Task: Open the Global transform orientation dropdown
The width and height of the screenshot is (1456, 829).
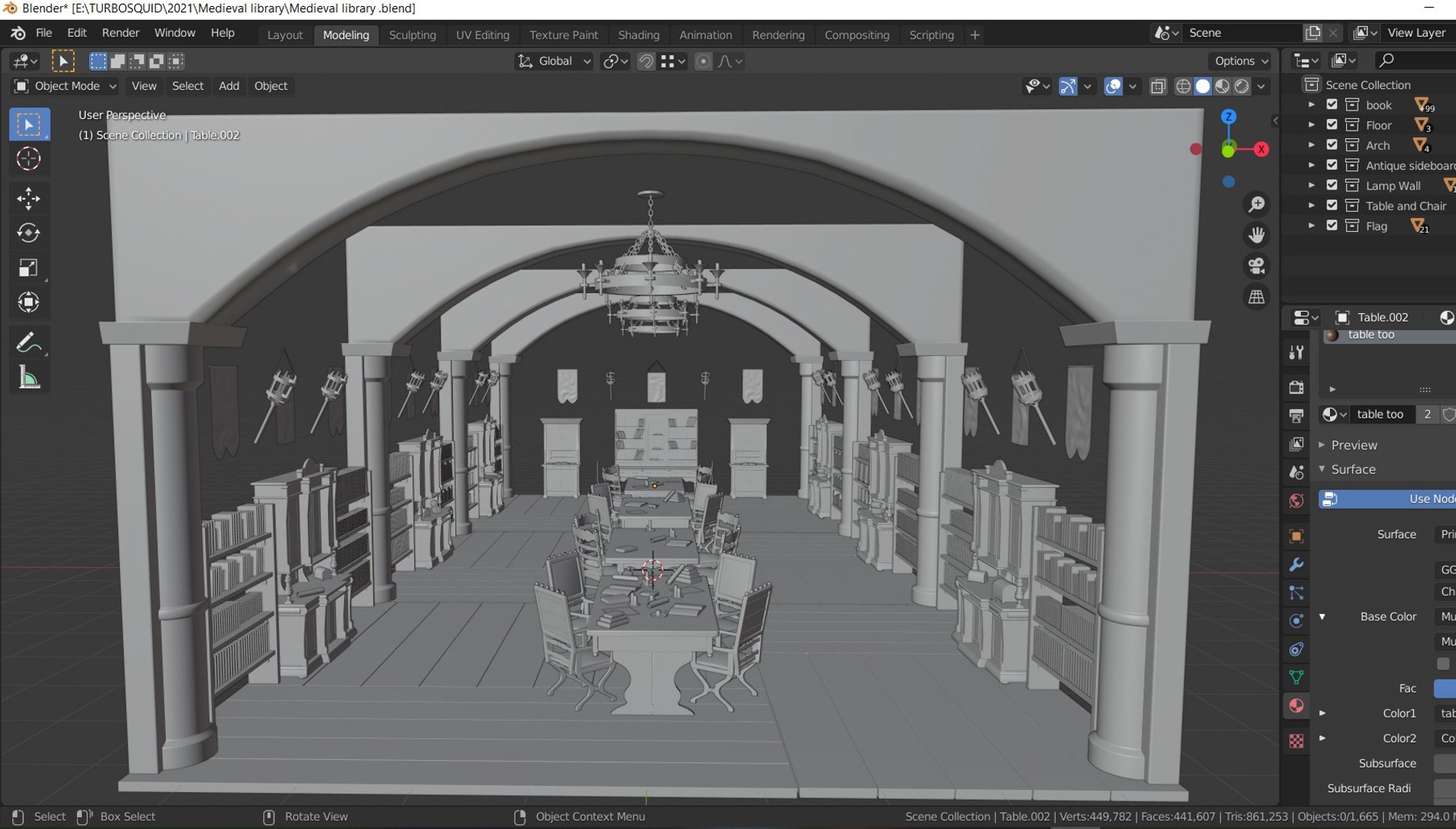Action: click(554, 61)
